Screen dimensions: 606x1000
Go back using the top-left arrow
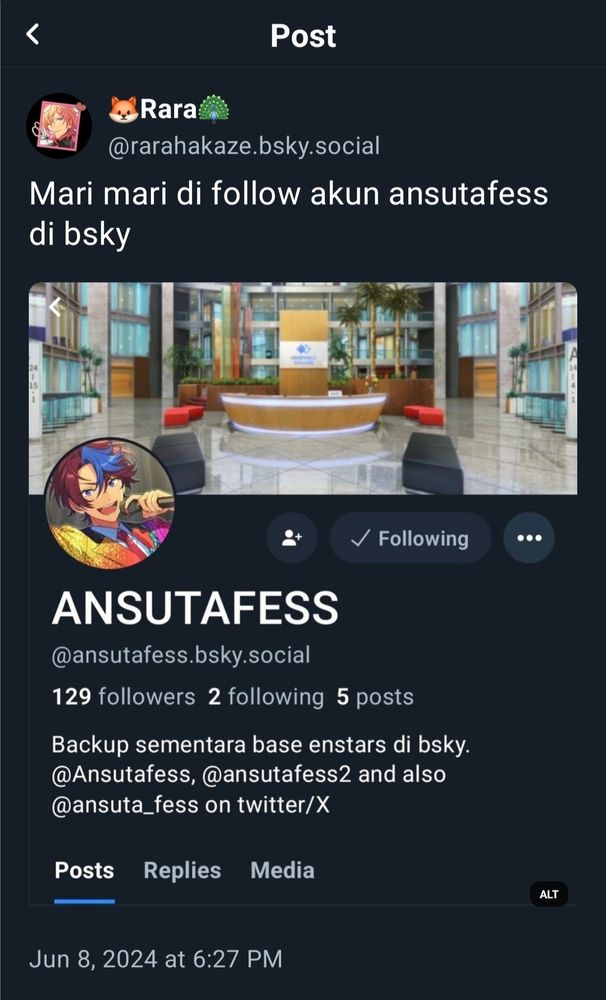[x=33, y=34]
